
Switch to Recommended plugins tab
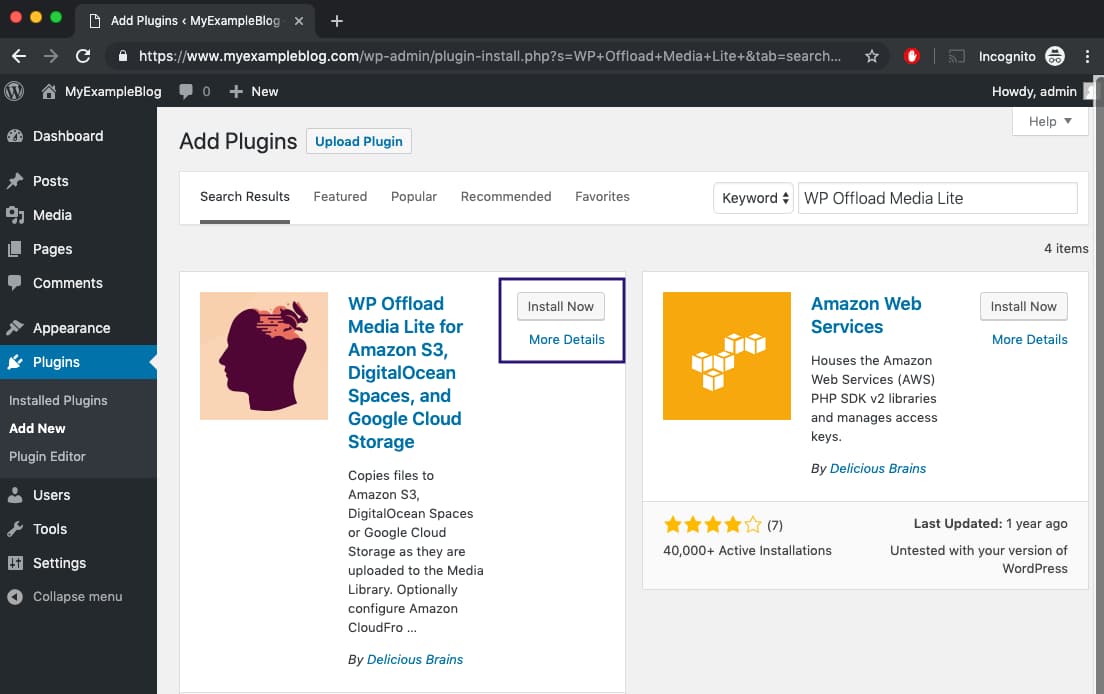click(506, 196)
